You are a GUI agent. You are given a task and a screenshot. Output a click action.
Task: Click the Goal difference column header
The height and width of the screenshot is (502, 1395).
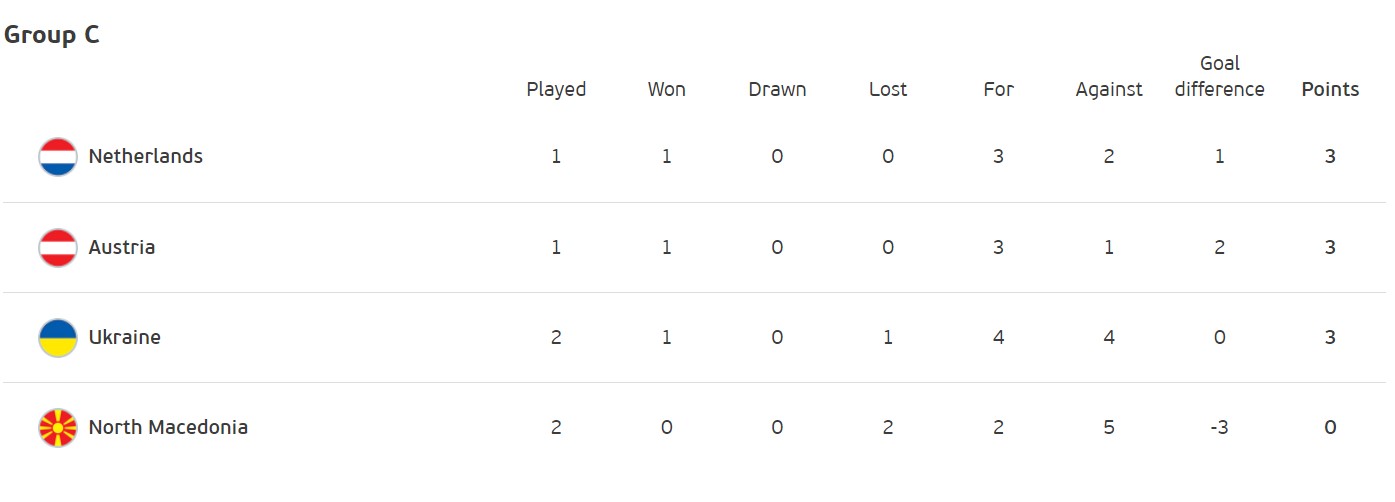[x=1219, y=77]
